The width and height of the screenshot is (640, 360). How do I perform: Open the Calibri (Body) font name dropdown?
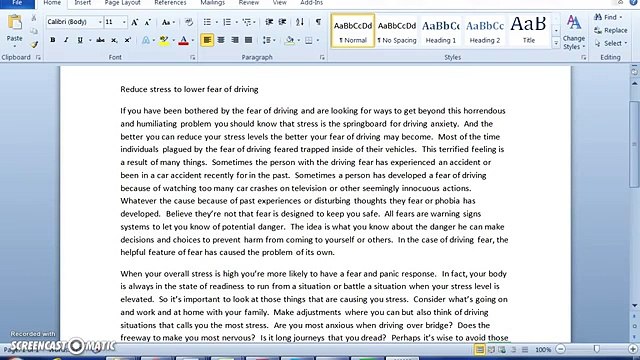100,22
